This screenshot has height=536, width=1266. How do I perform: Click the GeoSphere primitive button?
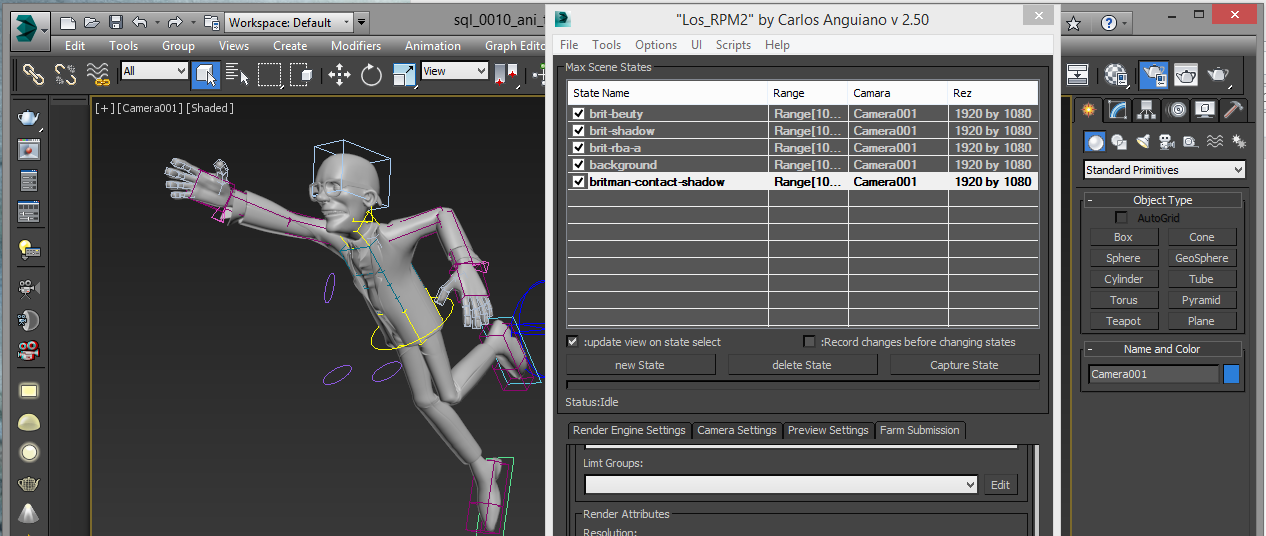tap(1202, 258)
